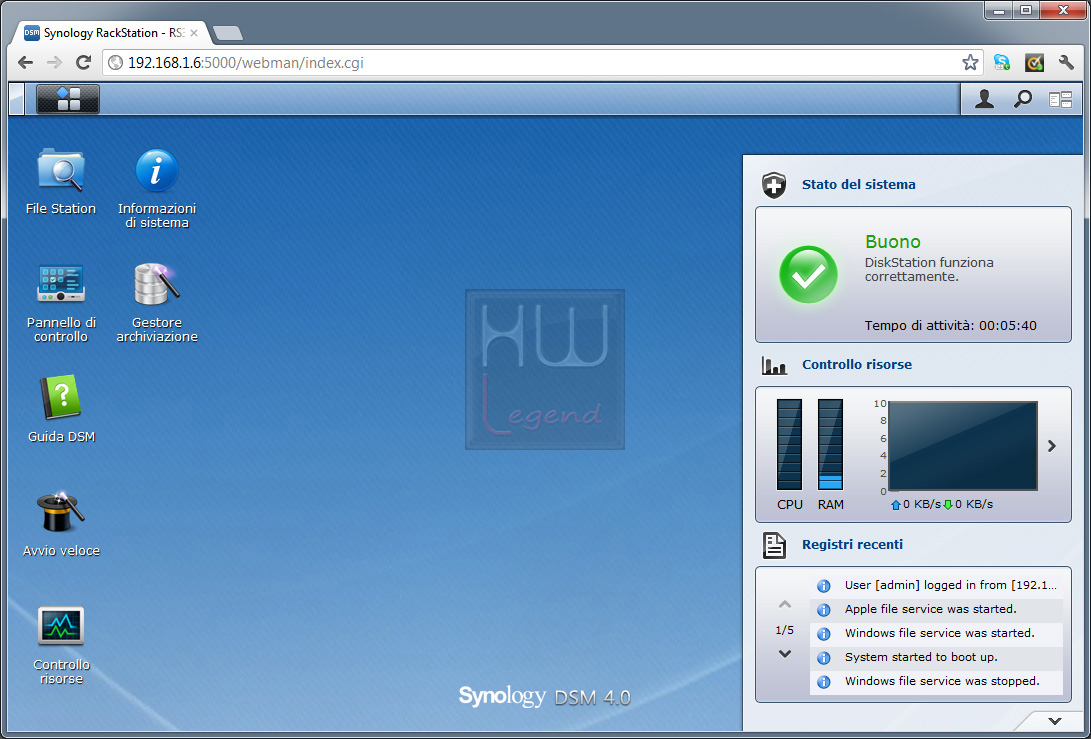This screenshot has width=1091, height=739.
Task: Click the Controllo risorse chart icon
Action: point(774,365)
